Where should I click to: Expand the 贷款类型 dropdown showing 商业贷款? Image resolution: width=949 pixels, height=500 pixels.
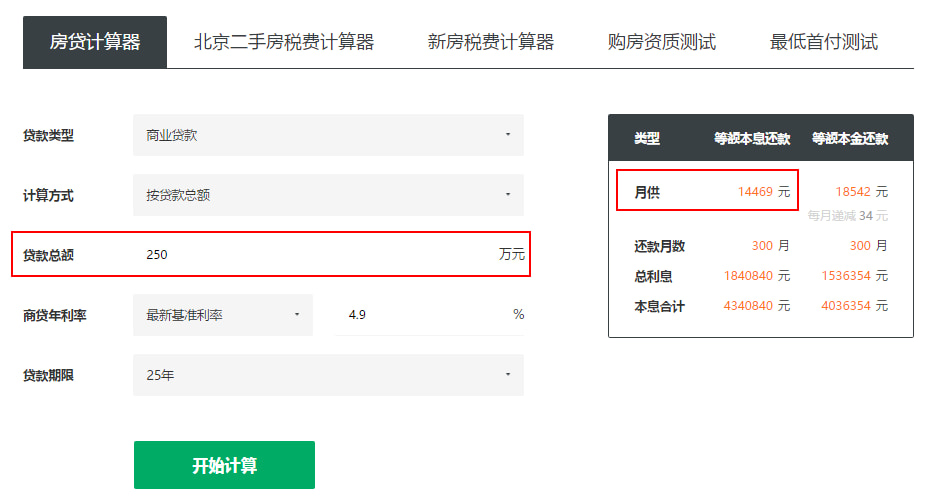pos(328,135)
